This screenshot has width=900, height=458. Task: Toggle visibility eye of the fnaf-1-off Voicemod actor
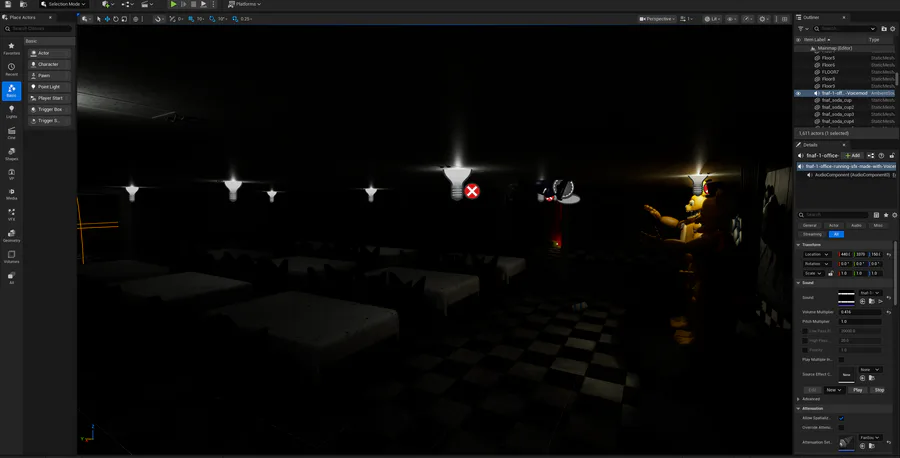pyautogui.click(x=798, y=93)
